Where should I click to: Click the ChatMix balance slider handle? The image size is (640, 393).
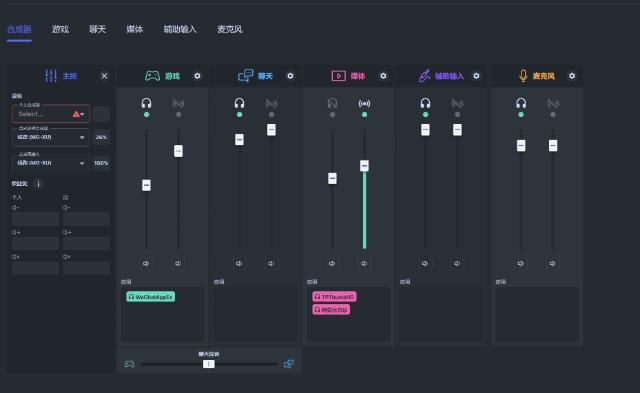(209, 364)
